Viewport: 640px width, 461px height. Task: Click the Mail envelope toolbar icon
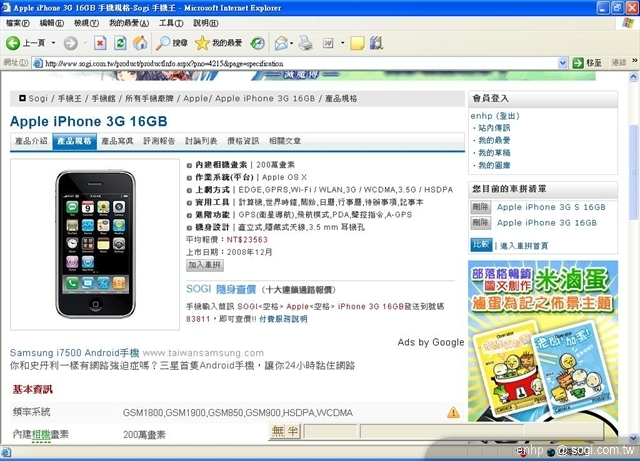[281, 43]
